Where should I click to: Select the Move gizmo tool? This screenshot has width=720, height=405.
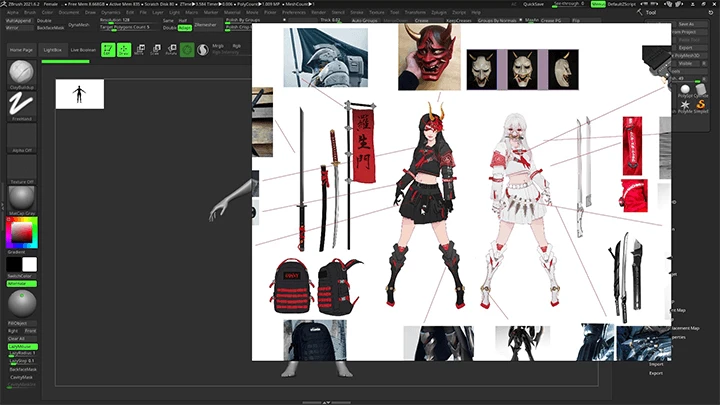tap(140, 50)
